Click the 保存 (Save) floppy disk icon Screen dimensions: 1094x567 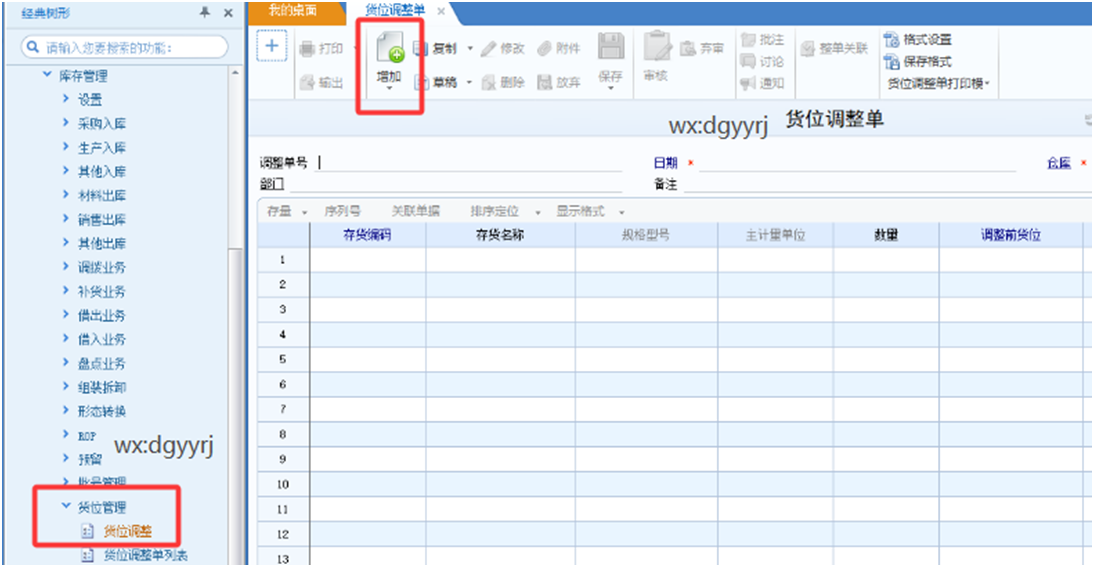(610, 49)
